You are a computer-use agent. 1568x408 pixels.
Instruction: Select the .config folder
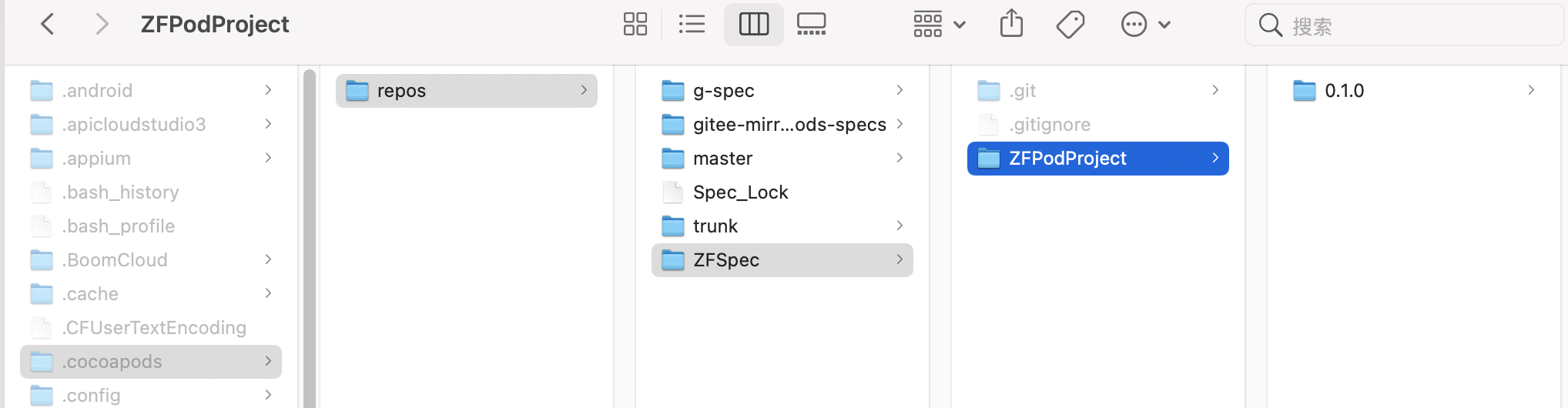(x=151, y=395)
